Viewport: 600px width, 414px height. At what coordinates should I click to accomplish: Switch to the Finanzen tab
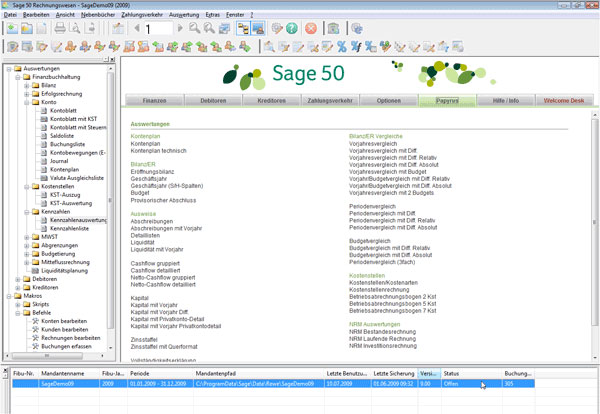click(155, 101)
